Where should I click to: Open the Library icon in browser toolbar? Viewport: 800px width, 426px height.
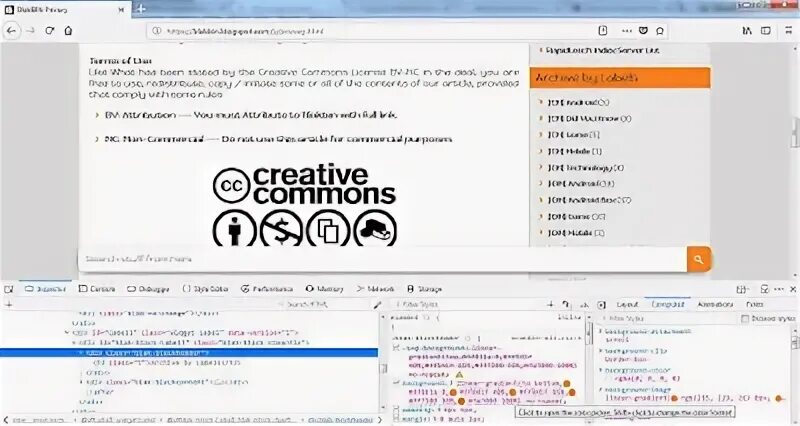pos(747,31)
